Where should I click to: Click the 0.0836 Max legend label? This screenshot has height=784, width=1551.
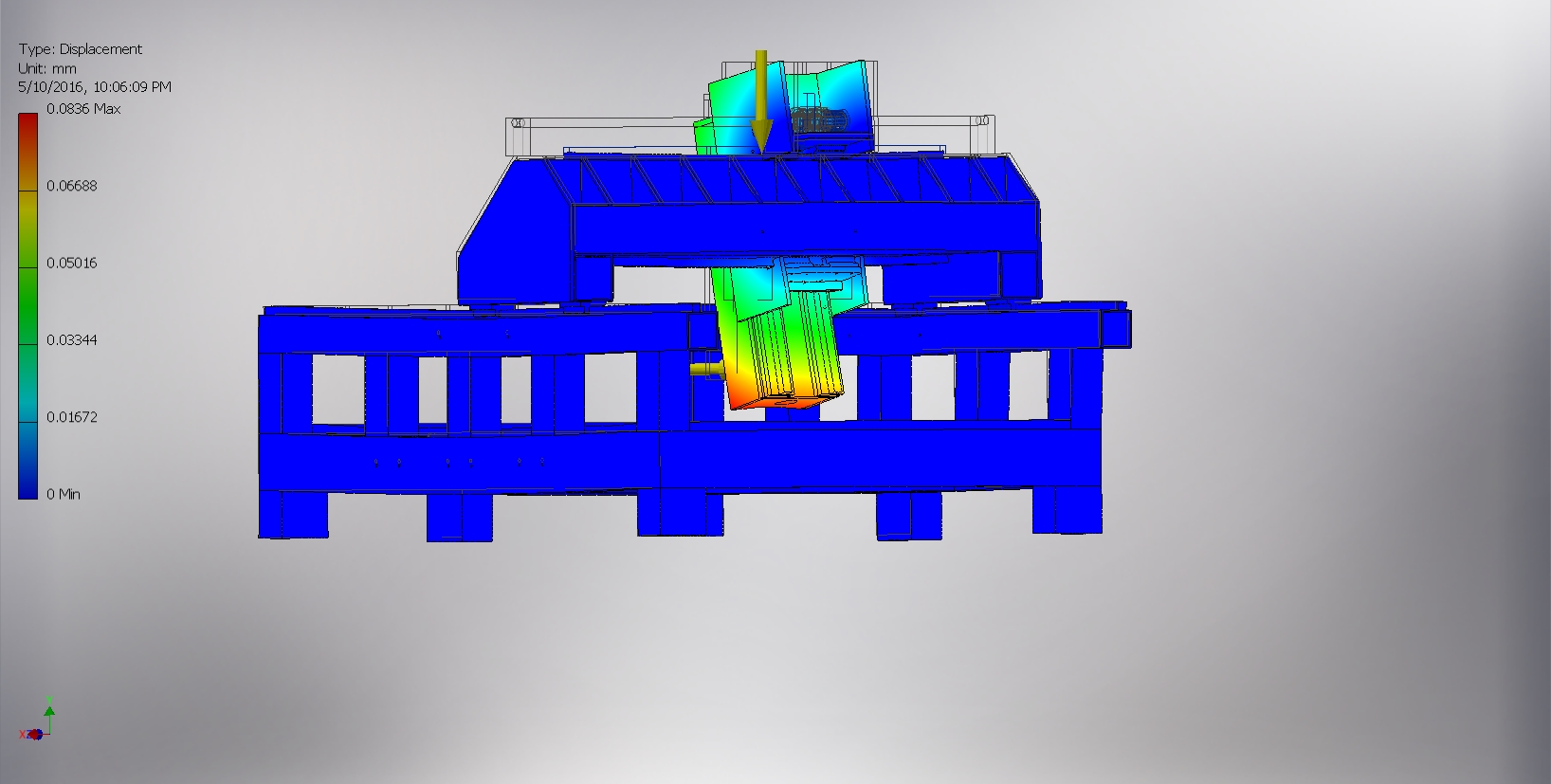tap(83, 109)
